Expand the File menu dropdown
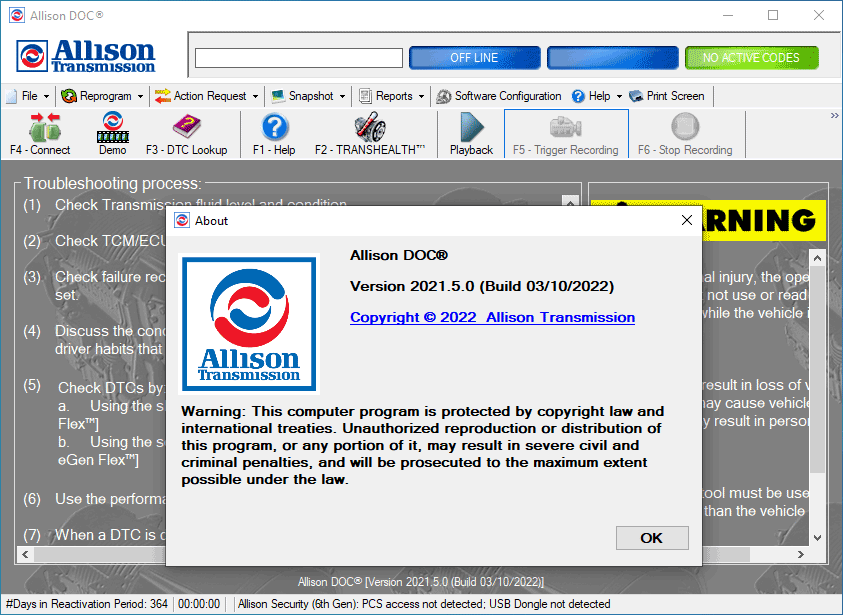 (28, 96)
